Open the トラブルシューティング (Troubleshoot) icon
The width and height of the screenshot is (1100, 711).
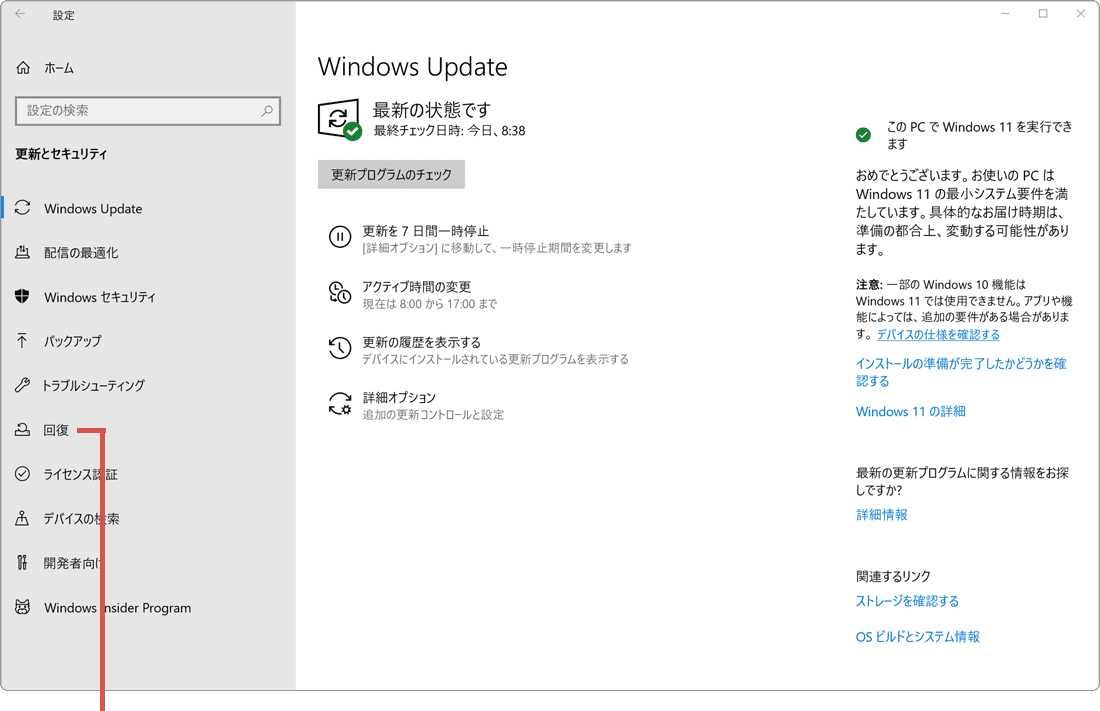tap(22, 385)
